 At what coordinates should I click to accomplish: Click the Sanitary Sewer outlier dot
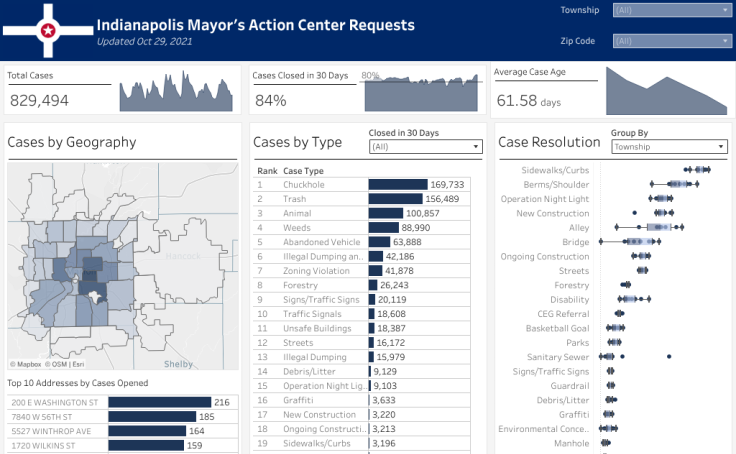tap(669, 357)
